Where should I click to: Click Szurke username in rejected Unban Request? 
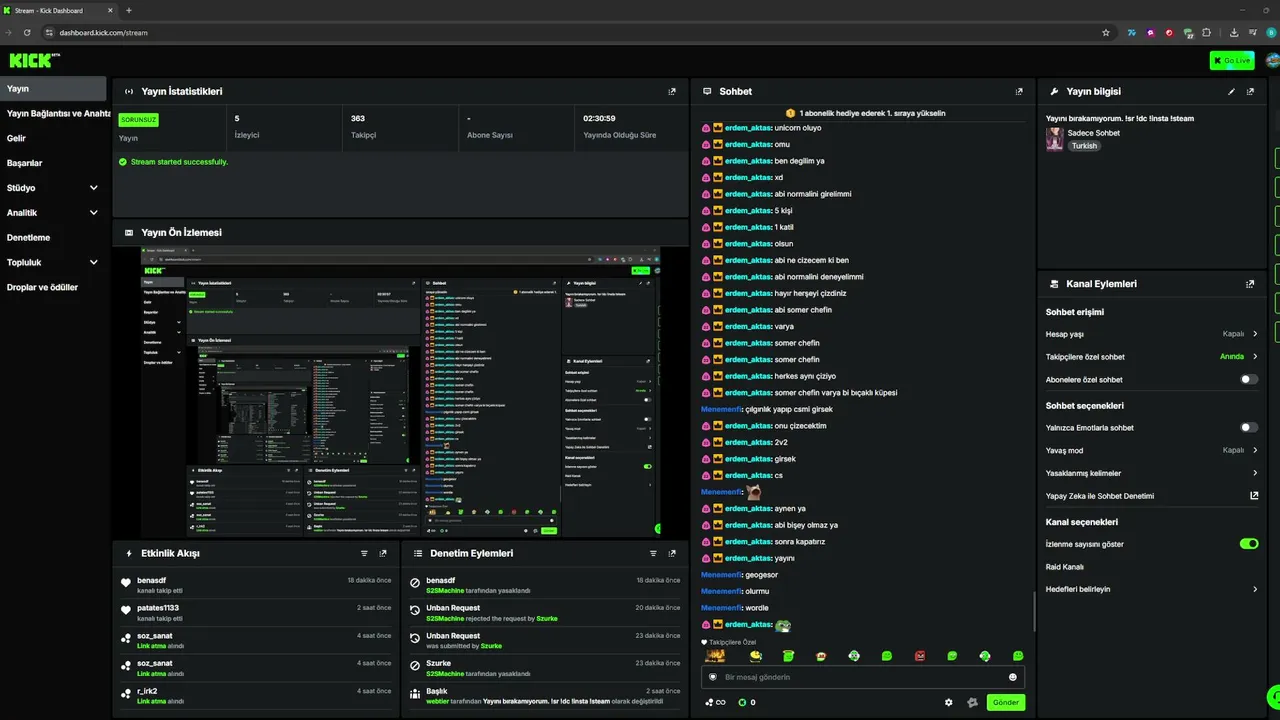pyautogui.click(x=547, y=619)
